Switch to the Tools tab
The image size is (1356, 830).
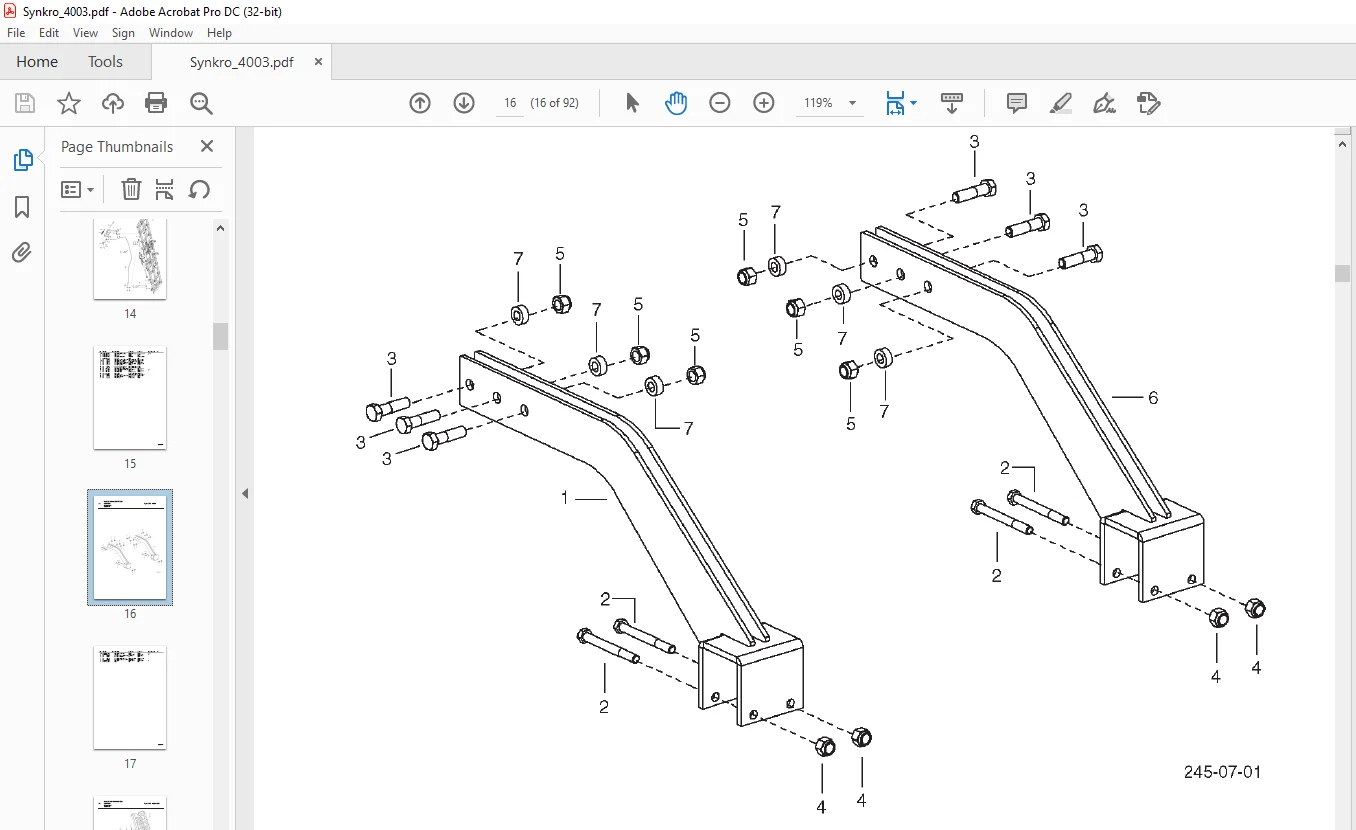tap(105, 62)
